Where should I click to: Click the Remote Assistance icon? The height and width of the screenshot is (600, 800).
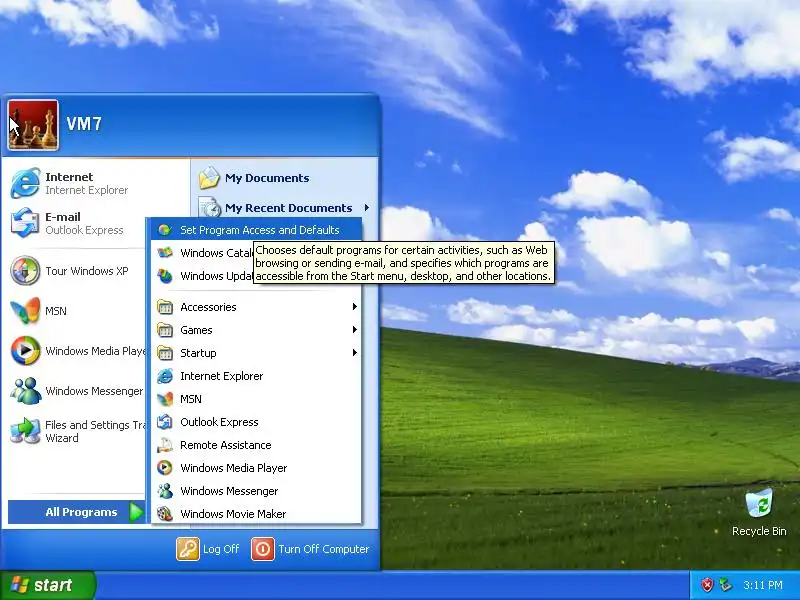pyautogui.click(x=164, y=445)
